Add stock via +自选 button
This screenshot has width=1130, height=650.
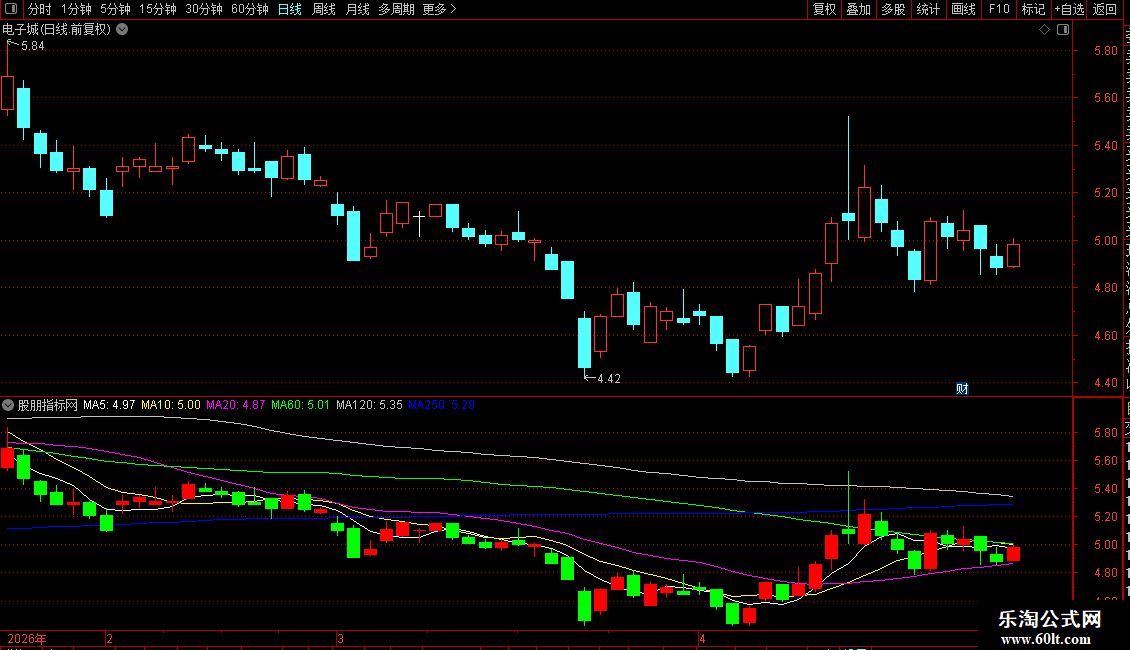pos(1069,9)
